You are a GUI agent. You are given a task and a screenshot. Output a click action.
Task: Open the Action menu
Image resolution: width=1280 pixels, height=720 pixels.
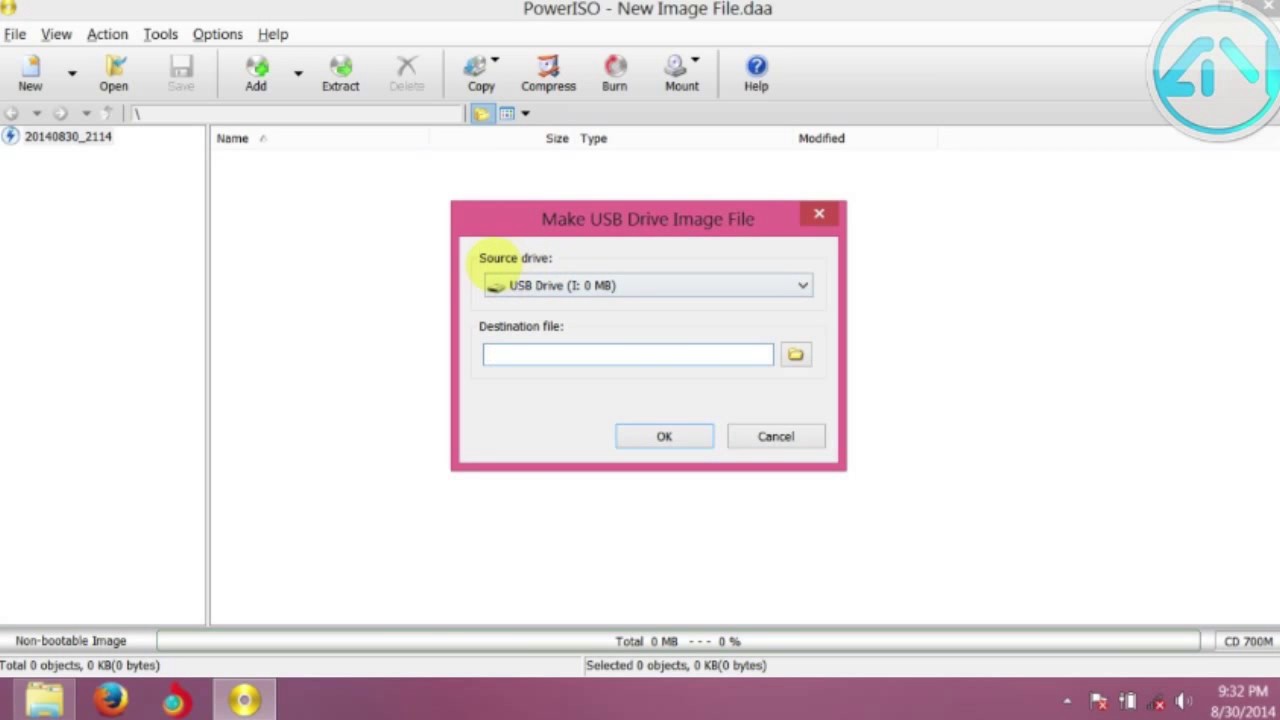tap(107, 34)
